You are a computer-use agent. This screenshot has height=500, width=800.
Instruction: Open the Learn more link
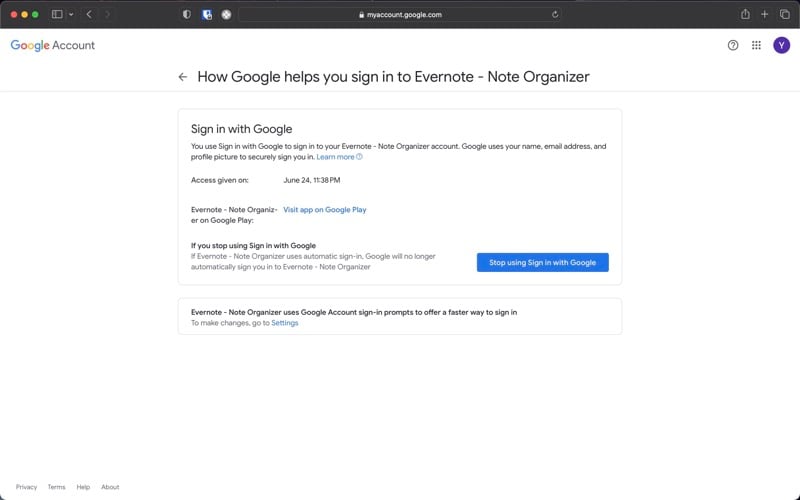pos(339,157)
